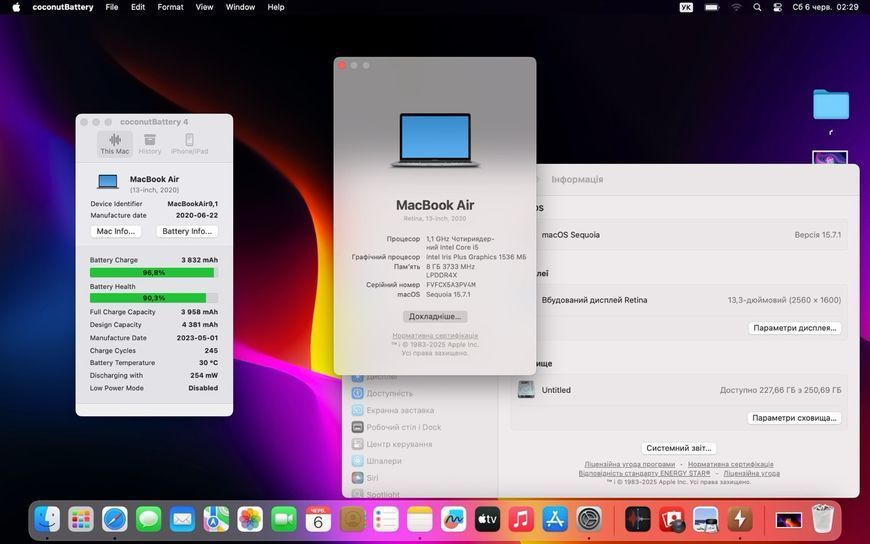Click the Battery Charge 96,8% progress bar
Image resolution: width=870 pixels, height=544 pixels.
click(154, 273)
